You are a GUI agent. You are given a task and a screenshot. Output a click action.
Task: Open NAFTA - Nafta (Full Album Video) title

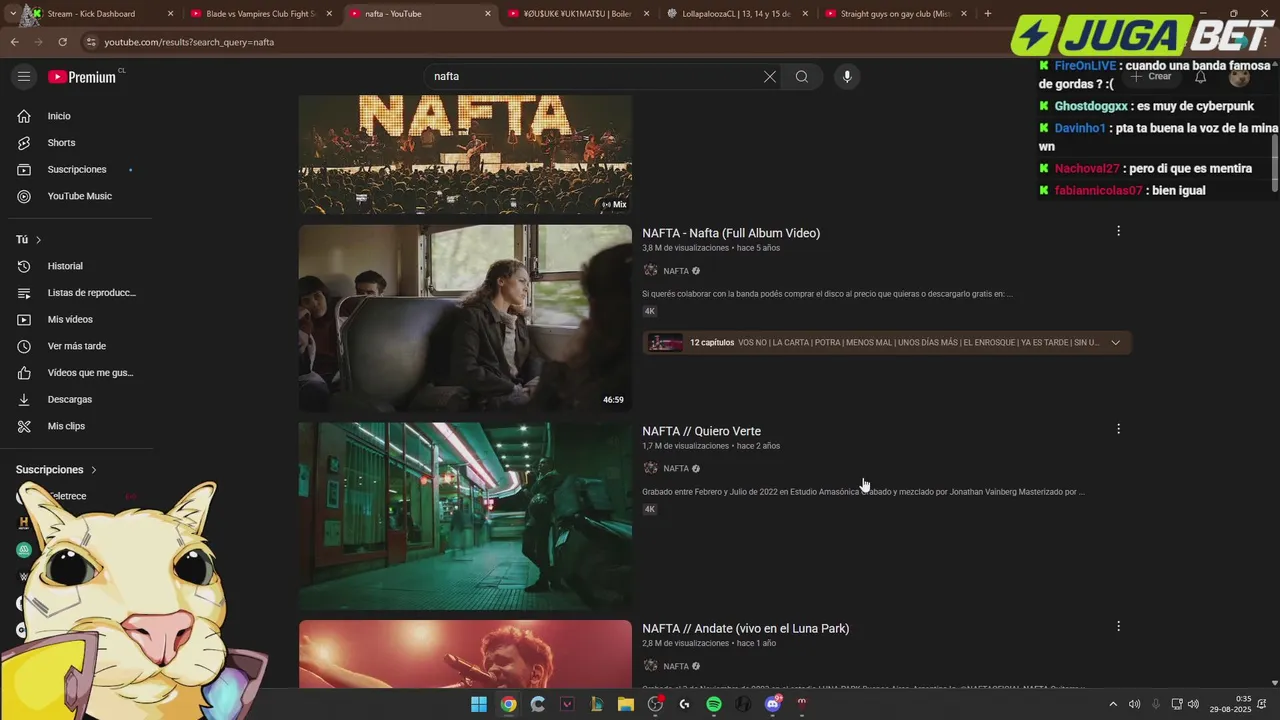[x=731, y=233]
